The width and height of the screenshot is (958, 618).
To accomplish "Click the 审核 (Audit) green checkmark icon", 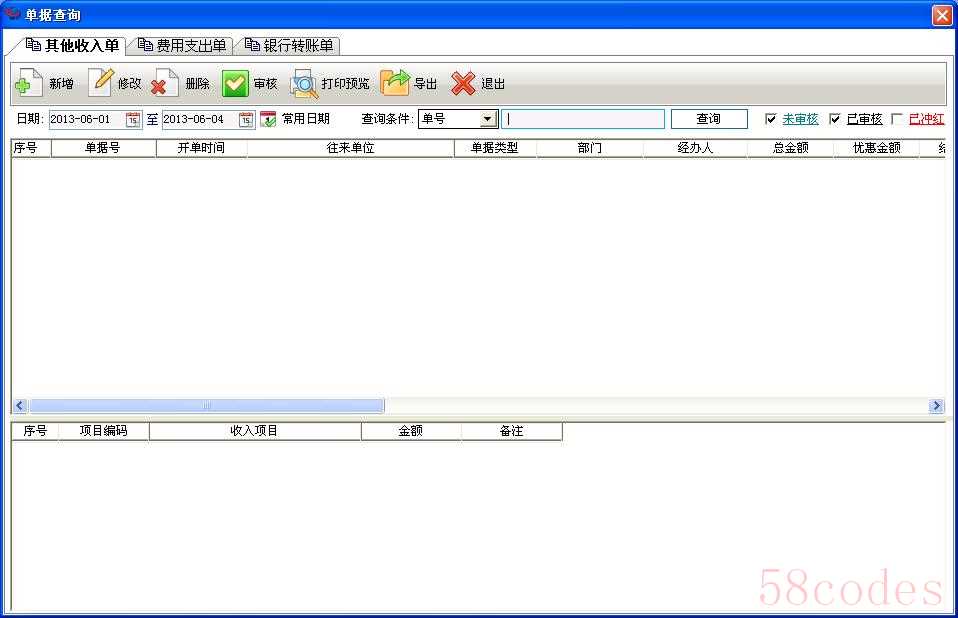I will (235, 83).
